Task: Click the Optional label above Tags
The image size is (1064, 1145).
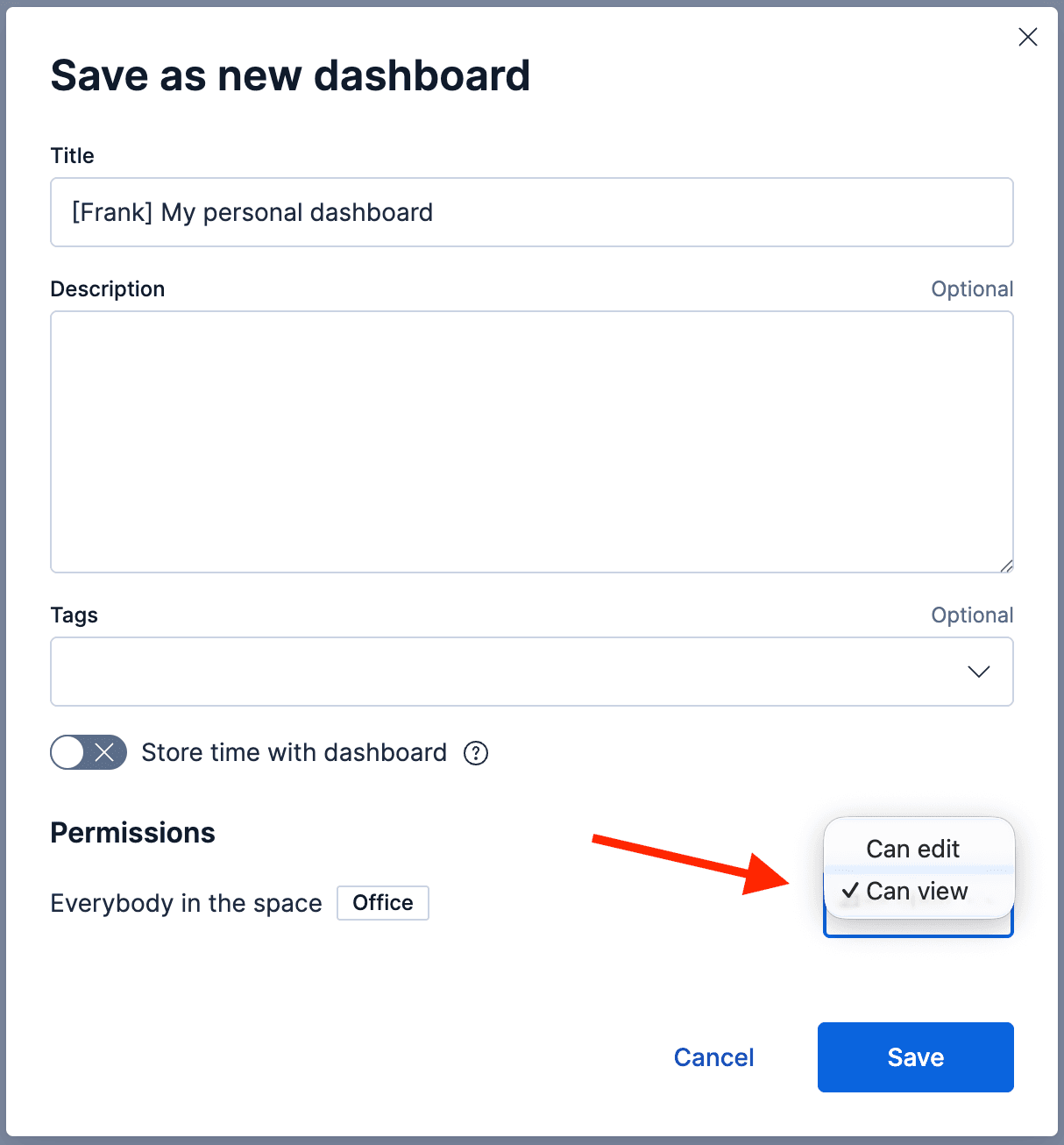Action: tap(972, 615)
